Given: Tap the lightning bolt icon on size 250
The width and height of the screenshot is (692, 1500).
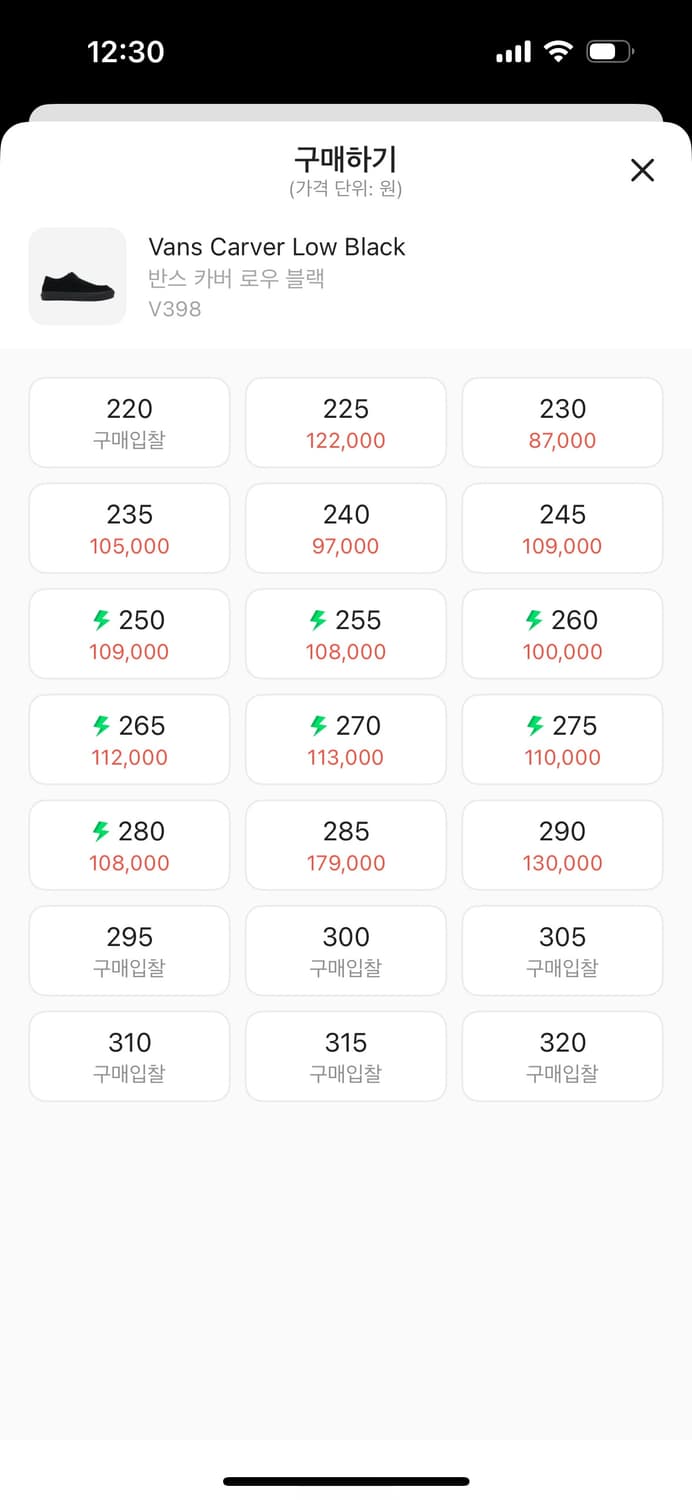Looking at the screenshot, I should pyautogui.click(x=101, y=620).
